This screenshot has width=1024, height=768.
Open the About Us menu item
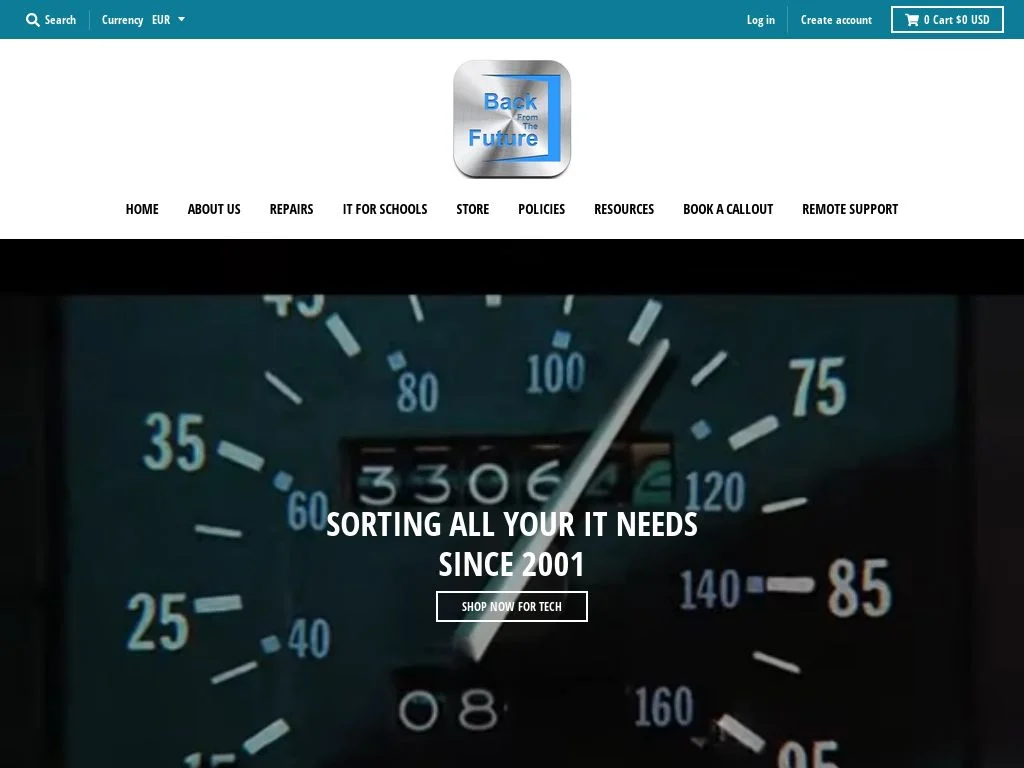[214, 209]
